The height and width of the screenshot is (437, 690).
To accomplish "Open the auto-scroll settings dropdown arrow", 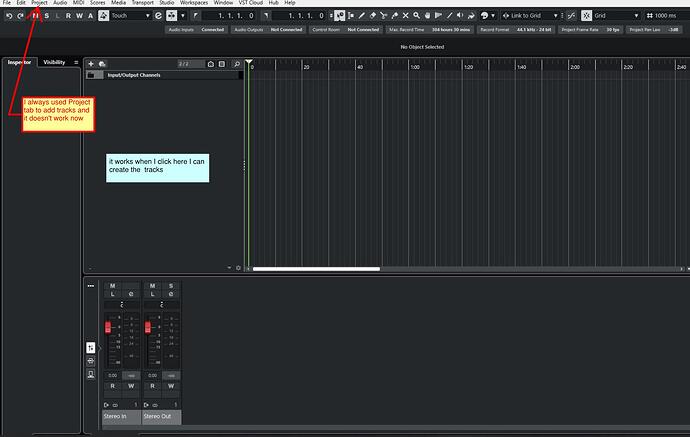I will 183,16.
